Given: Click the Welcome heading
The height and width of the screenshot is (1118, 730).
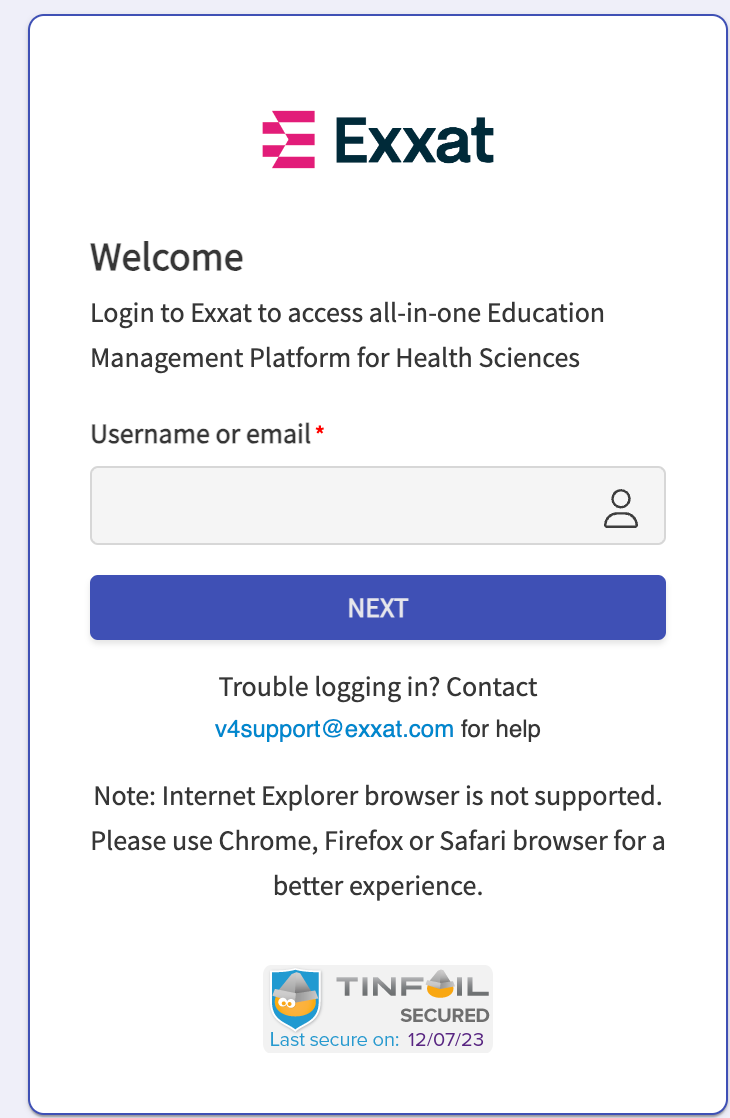Looking at the screenshot, I should pyautogui.click(x=167, y=257).
